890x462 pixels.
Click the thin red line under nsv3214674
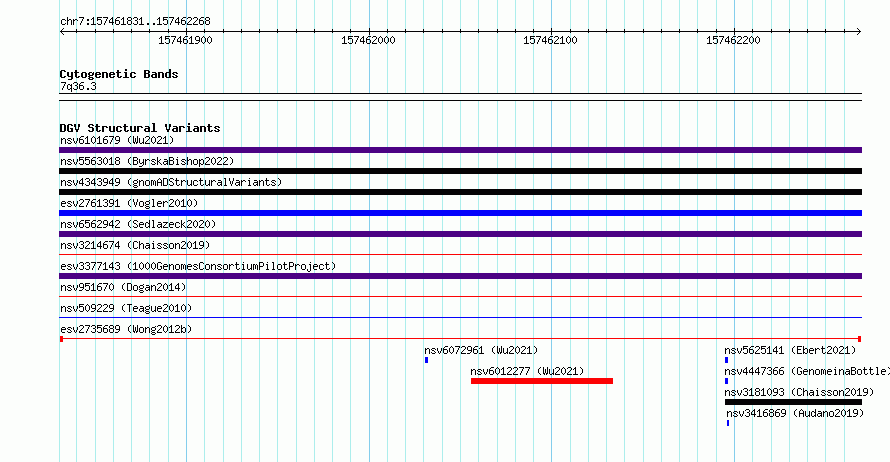(460, 254)
